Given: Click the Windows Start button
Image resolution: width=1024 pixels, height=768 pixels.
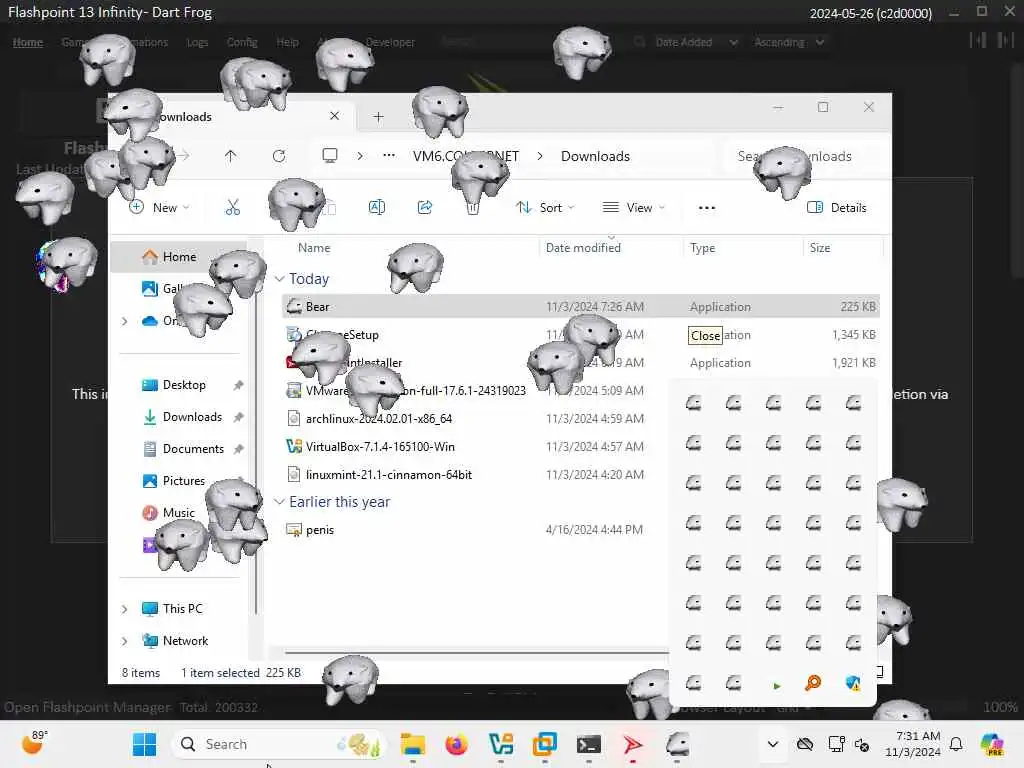Looking at the screenshot, I should [144, 744].
